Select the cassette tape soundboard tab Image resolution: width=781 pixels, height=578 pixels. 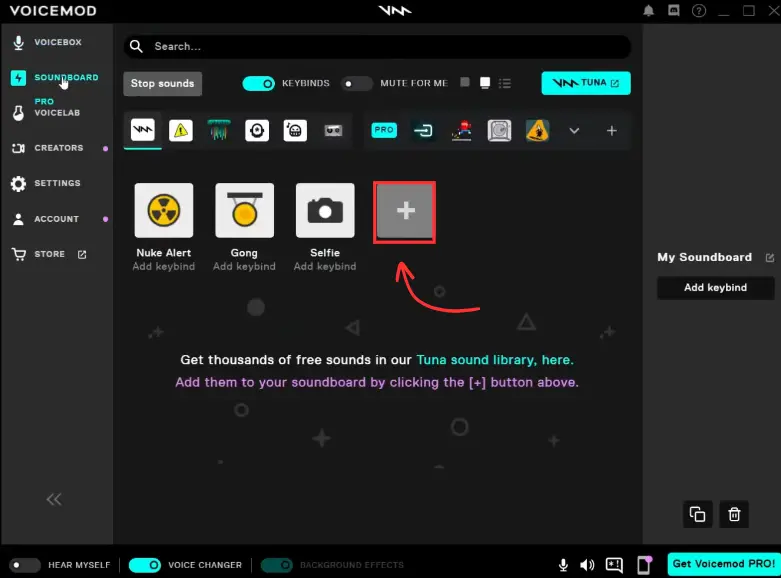pyautogui.click(x=333, y=131)
